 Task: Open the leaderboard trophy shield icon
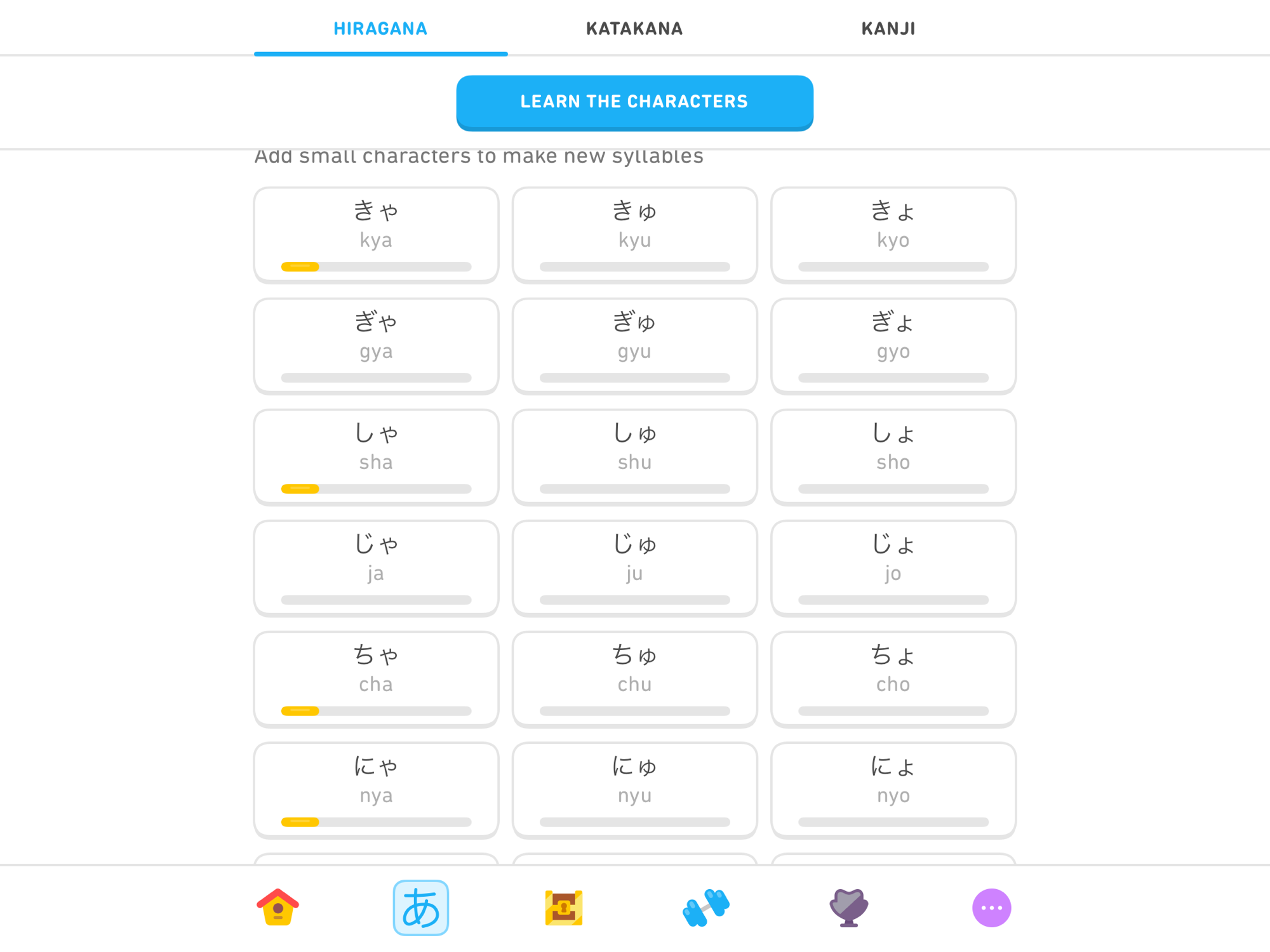click(x=849, y=908)
